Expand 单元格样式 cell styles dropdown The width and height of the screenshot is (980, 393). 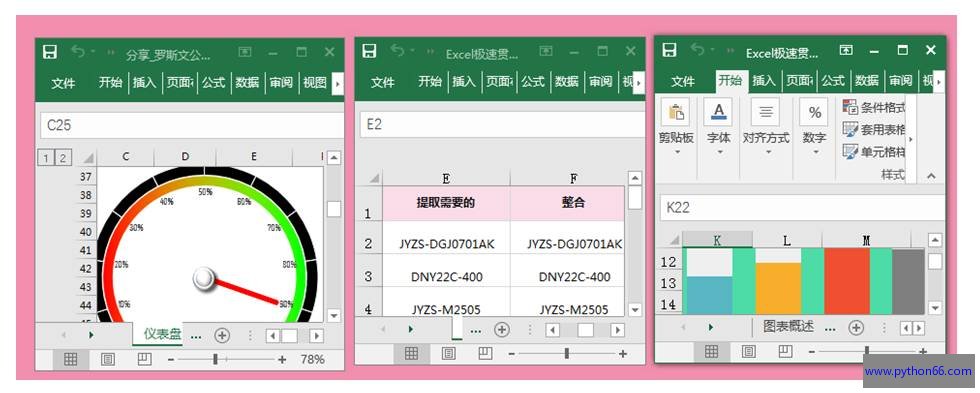(x=873, y=152)
